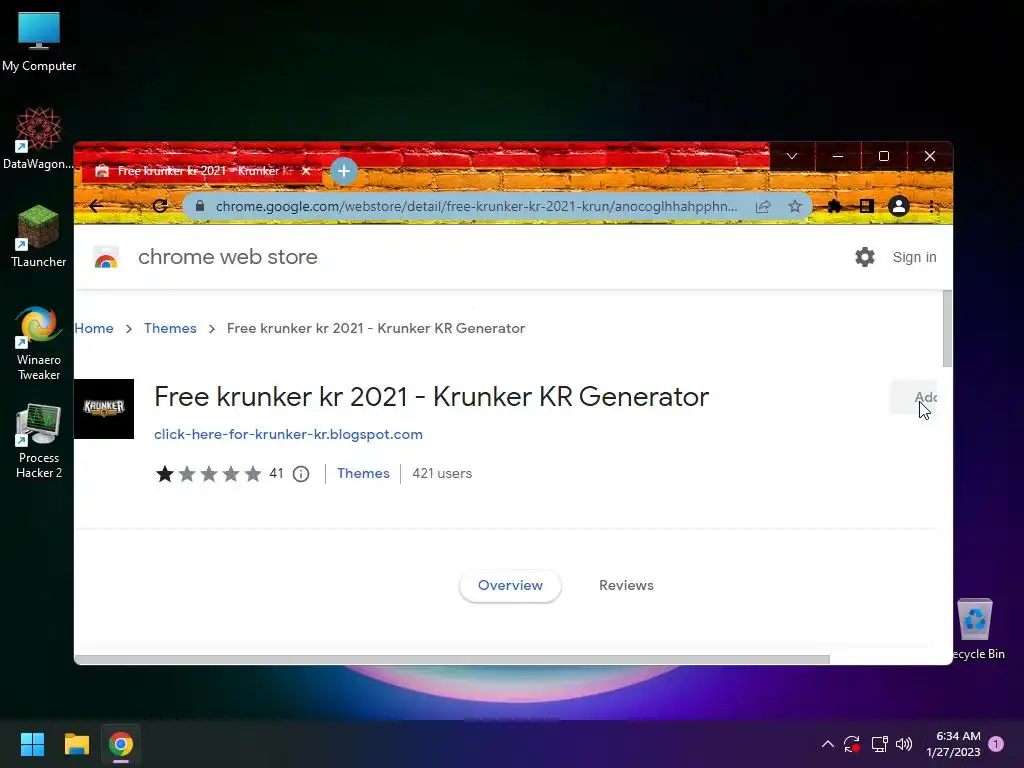Screen dimensions: 1024x768
Task: Open the Chrome tab search dropdown
Action: (792, 156)
